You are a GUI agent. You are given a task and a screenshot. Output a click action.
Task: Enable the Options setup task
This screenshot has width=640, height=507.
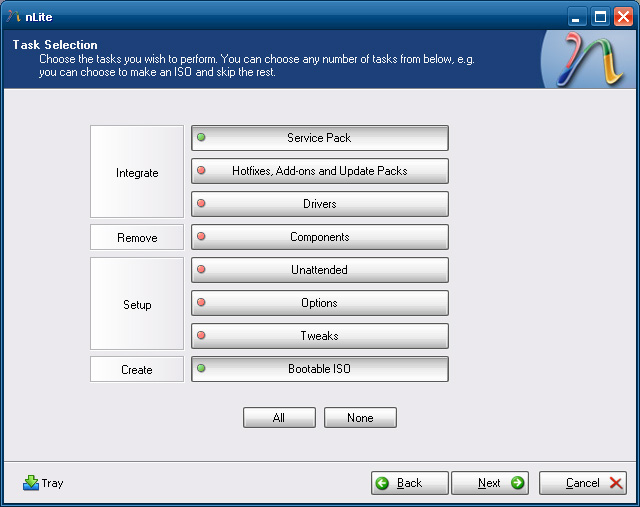(x=319, y=303)
